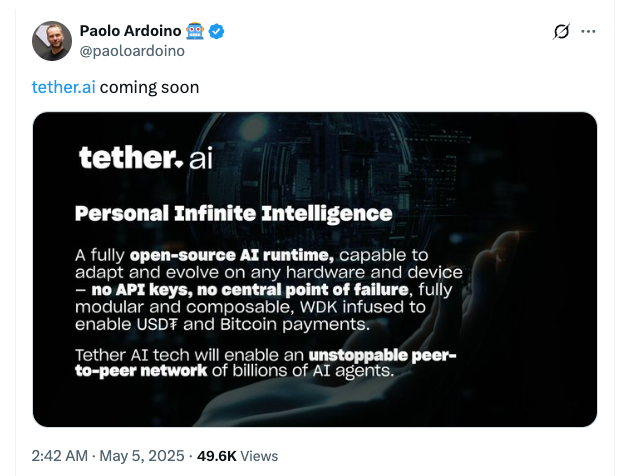This screenshot has width=629, height=476.
Task: Open the three-dot more options menu
Action: tap(588, 31)
